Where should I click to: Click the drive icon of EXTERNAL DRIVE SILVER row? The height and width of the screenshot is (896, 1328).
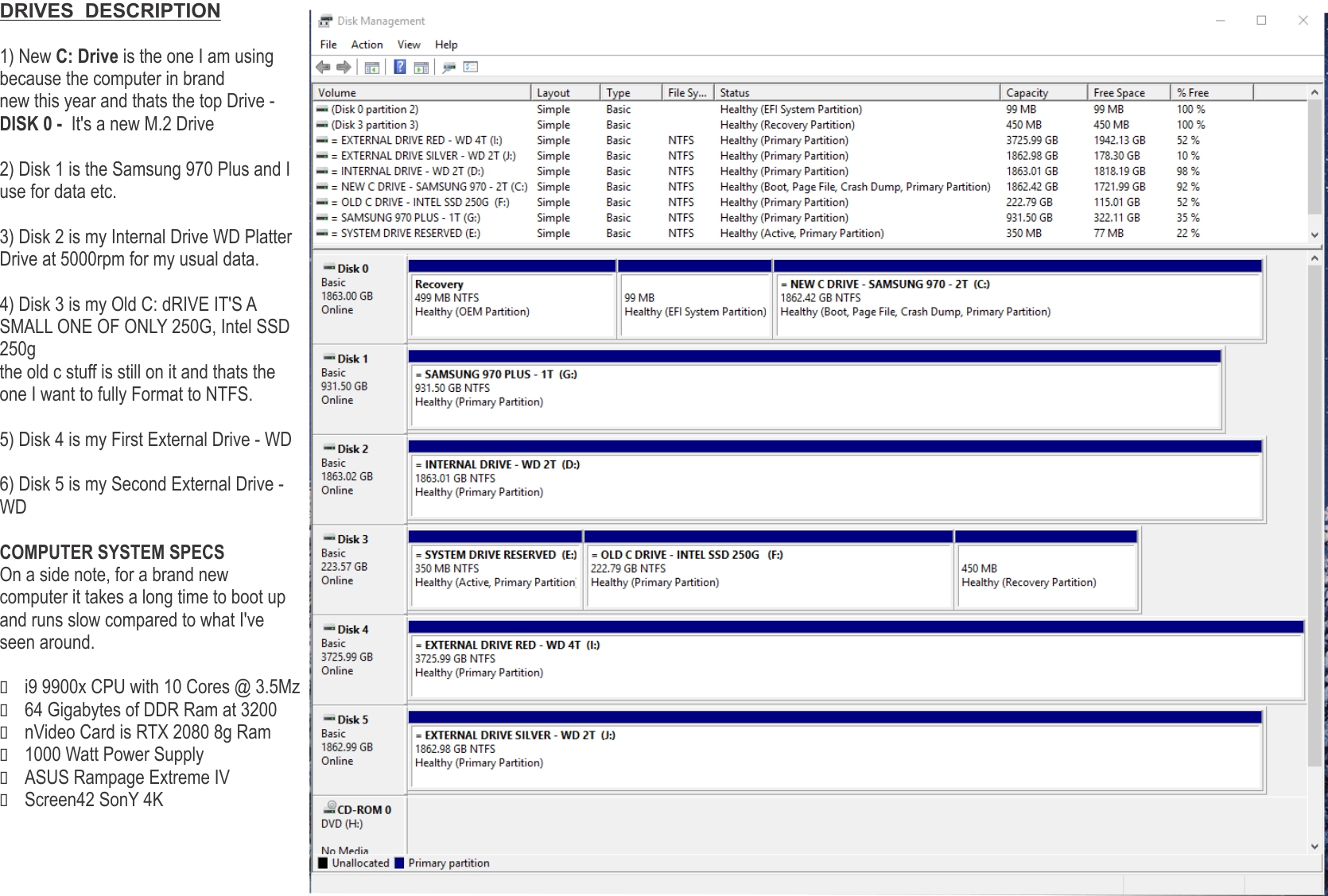(322, 156)
